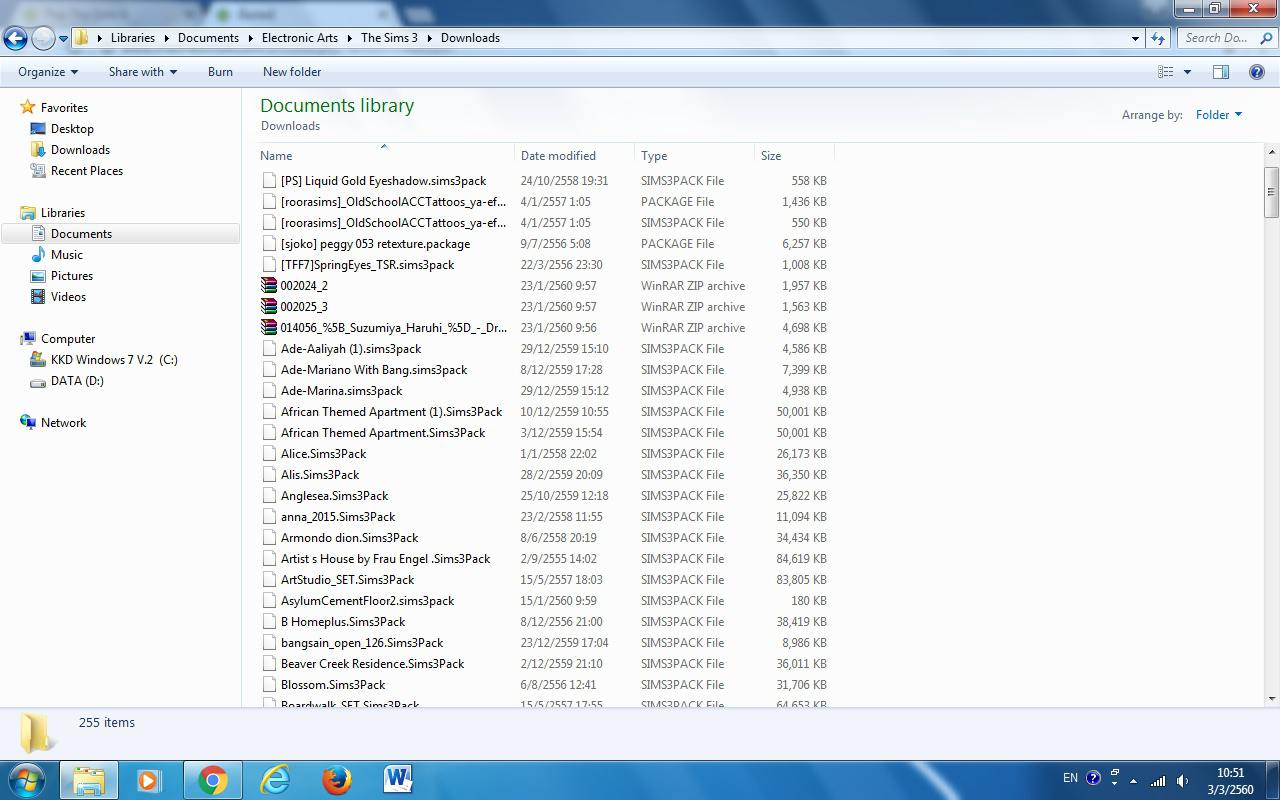Click the refresh button beside address bar
Image resolution: width=1280 pixels, height=800 pixels.
1158,38
